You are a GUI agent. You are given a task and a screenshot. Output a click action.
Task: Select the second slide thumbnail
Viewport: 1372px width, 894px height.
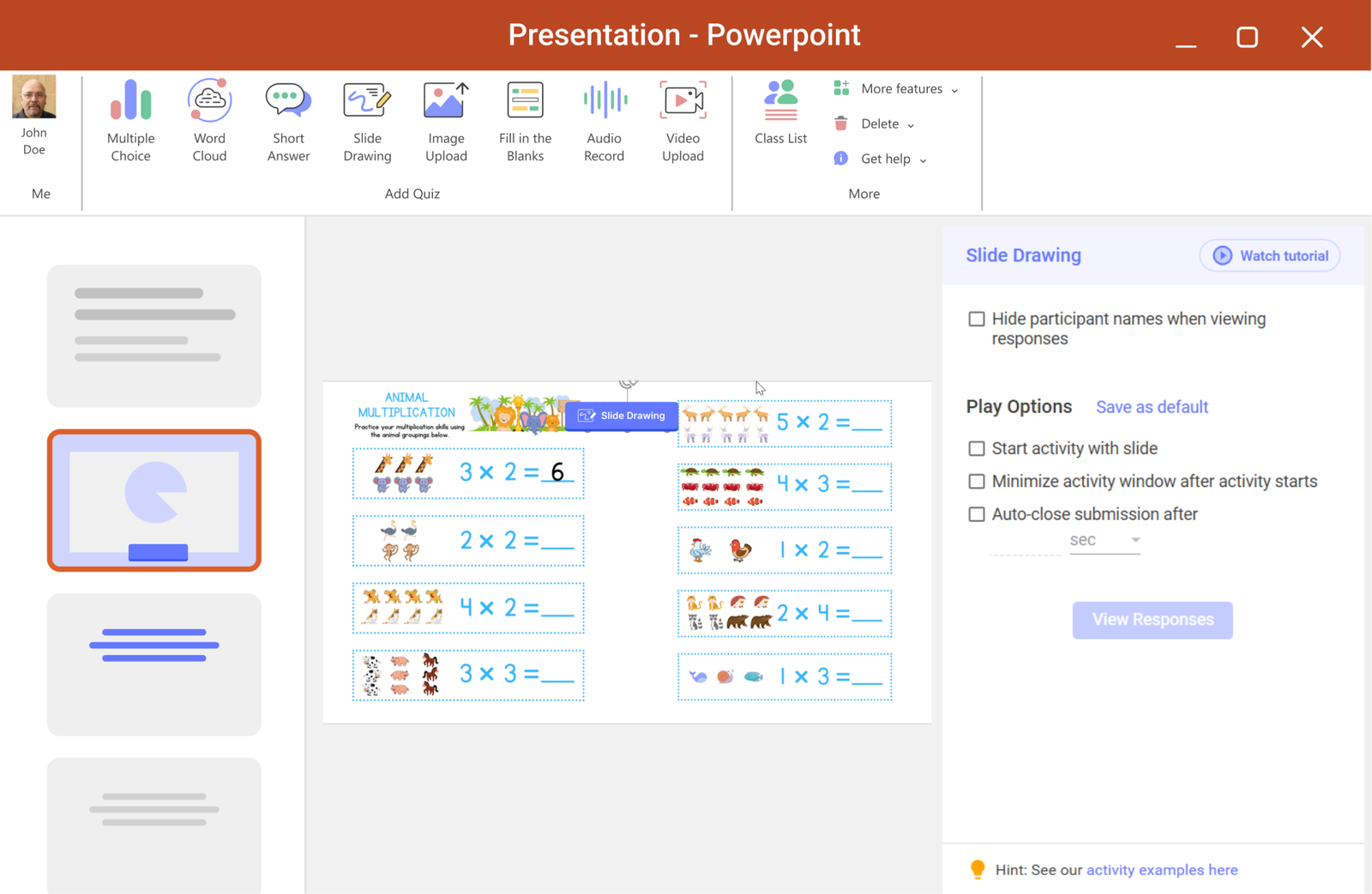(154, 500)
